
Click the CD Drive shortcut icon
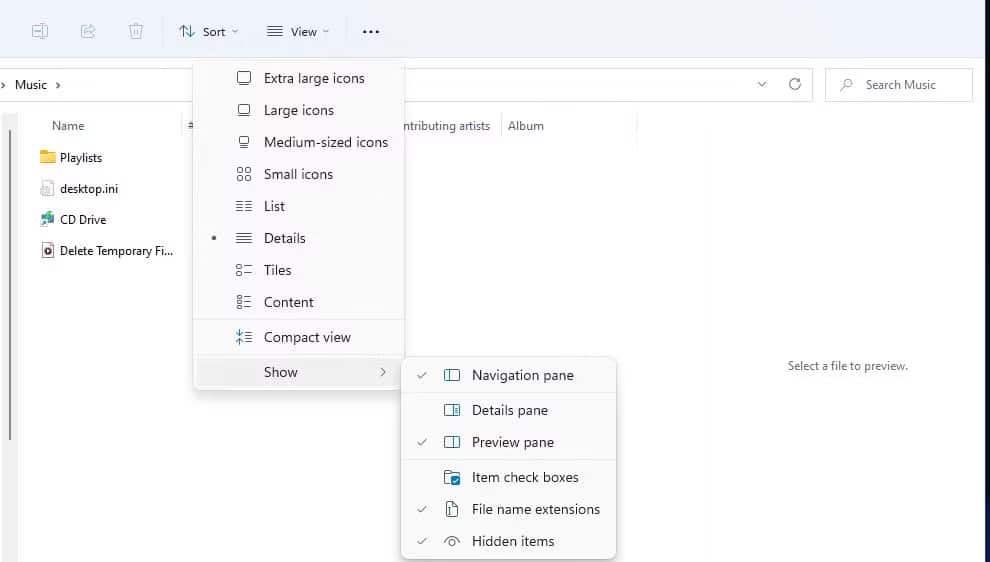(x=47, y=219)
